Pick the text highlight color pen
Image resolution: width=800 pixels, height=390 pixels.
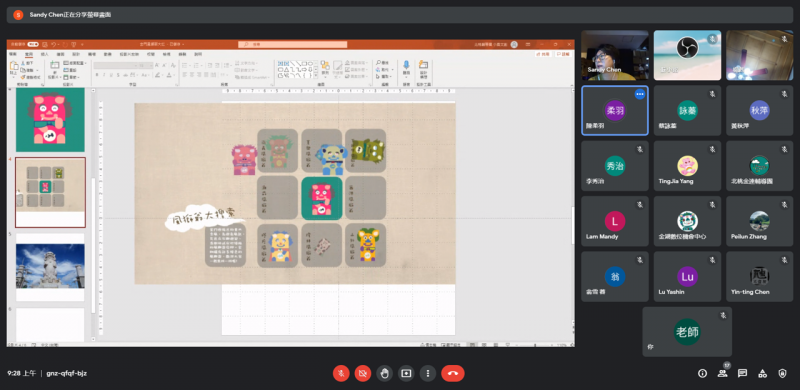[x=157, y=75]
